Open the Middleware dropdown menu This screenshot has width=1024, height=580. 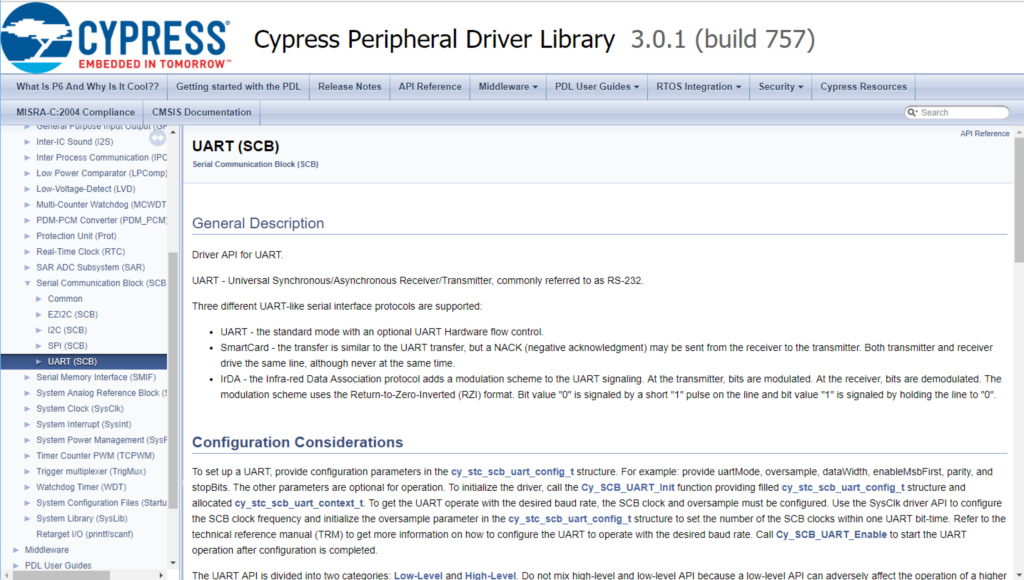508,87
